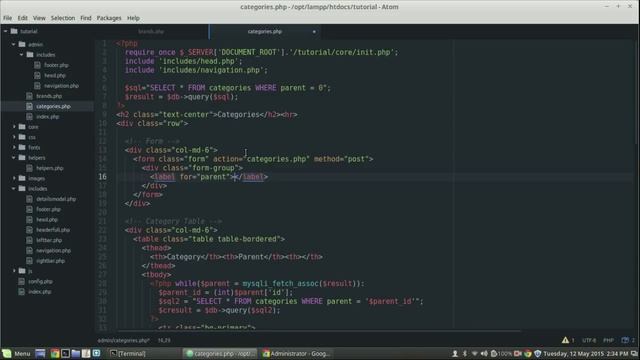Open rightbar.php in the tree view

pos(51,260)
